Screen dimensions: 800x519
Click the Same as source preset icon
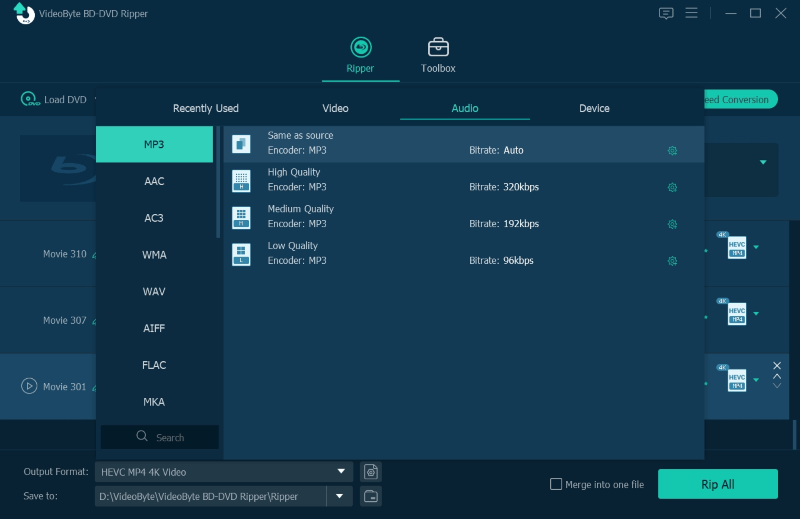241,144
